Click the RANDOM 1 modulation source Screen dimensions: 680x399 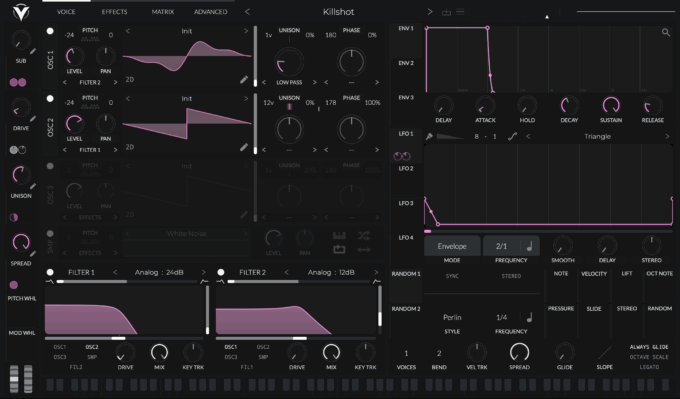406,274
